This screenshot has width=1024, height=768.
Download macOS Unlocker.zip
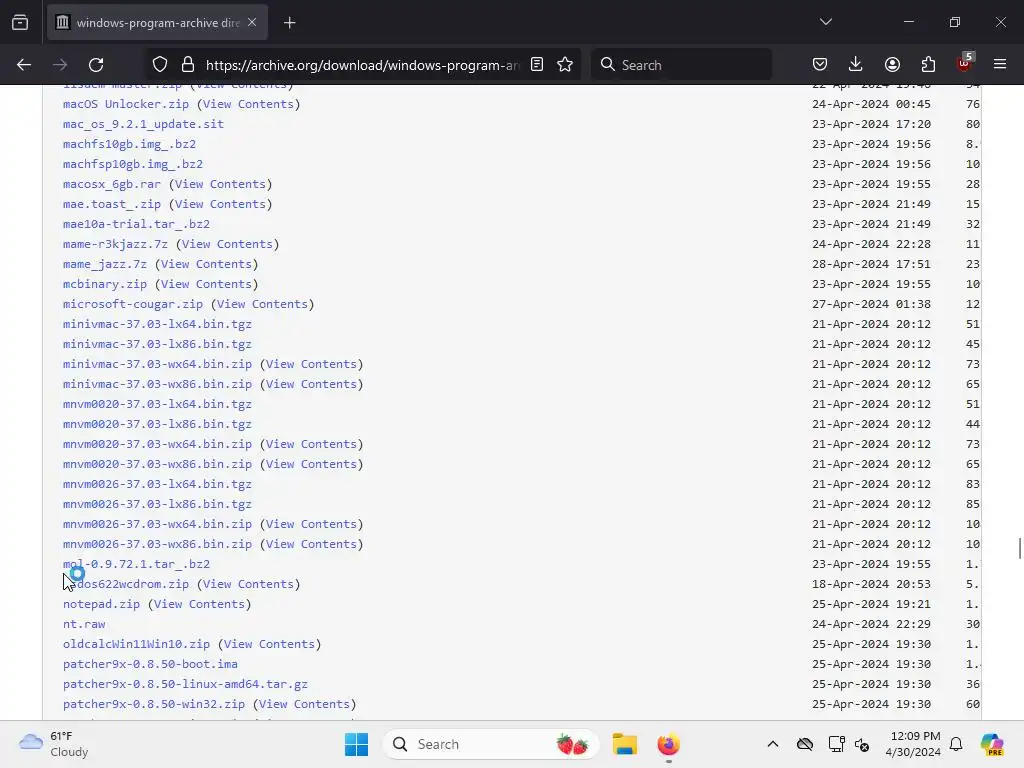point(125,104)
